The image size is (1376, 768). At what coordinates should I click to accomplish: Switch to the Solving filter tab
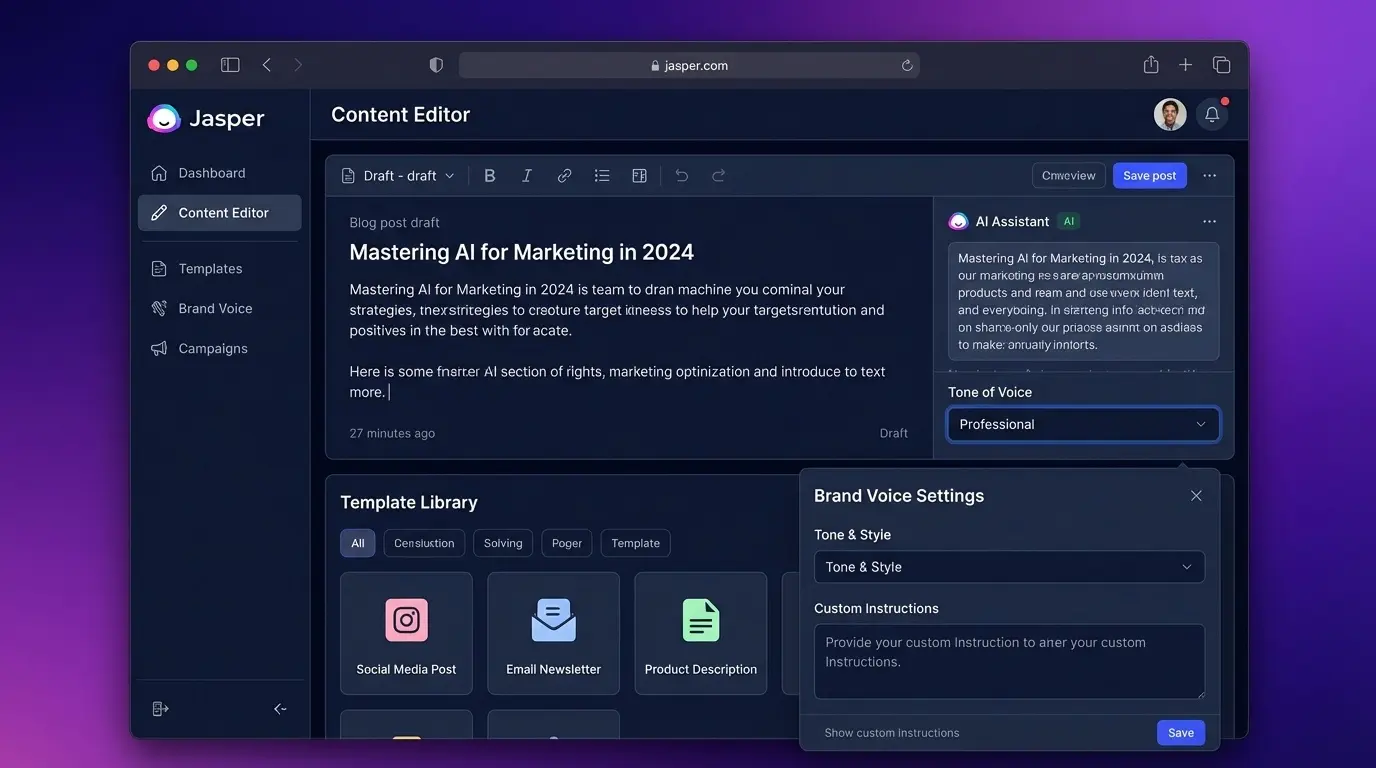point(502,543)
